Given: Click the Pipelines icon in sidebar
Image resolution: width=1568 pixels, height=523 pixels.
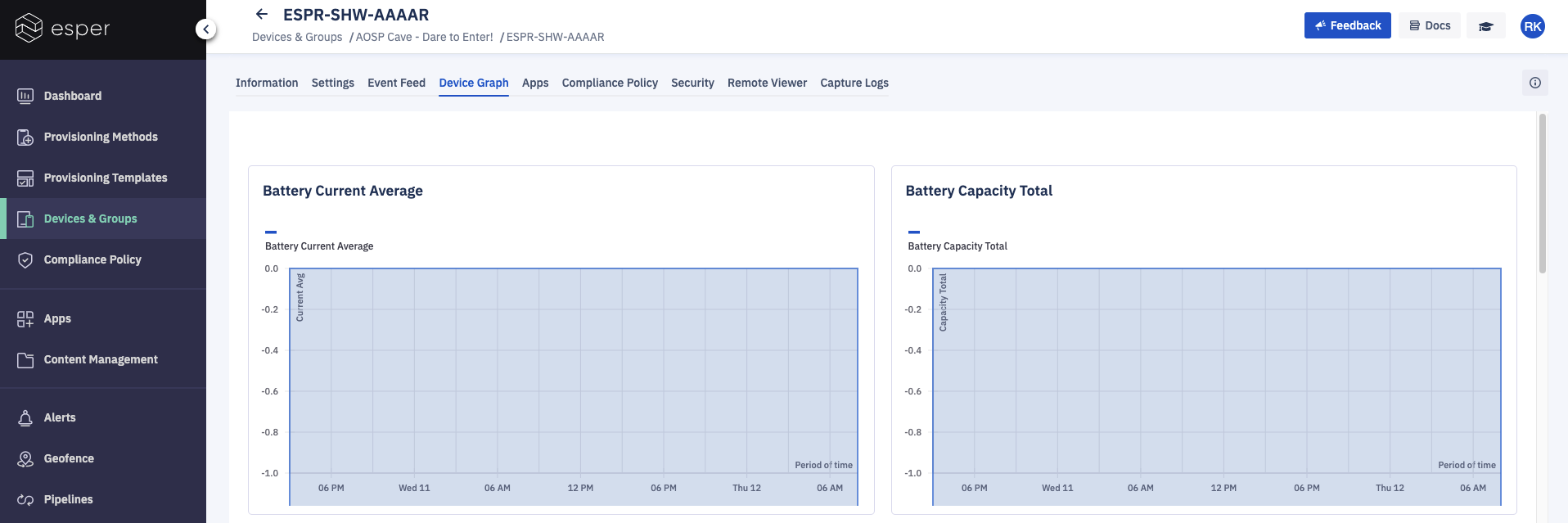Looking at the screenshot, I should [25, 499].
